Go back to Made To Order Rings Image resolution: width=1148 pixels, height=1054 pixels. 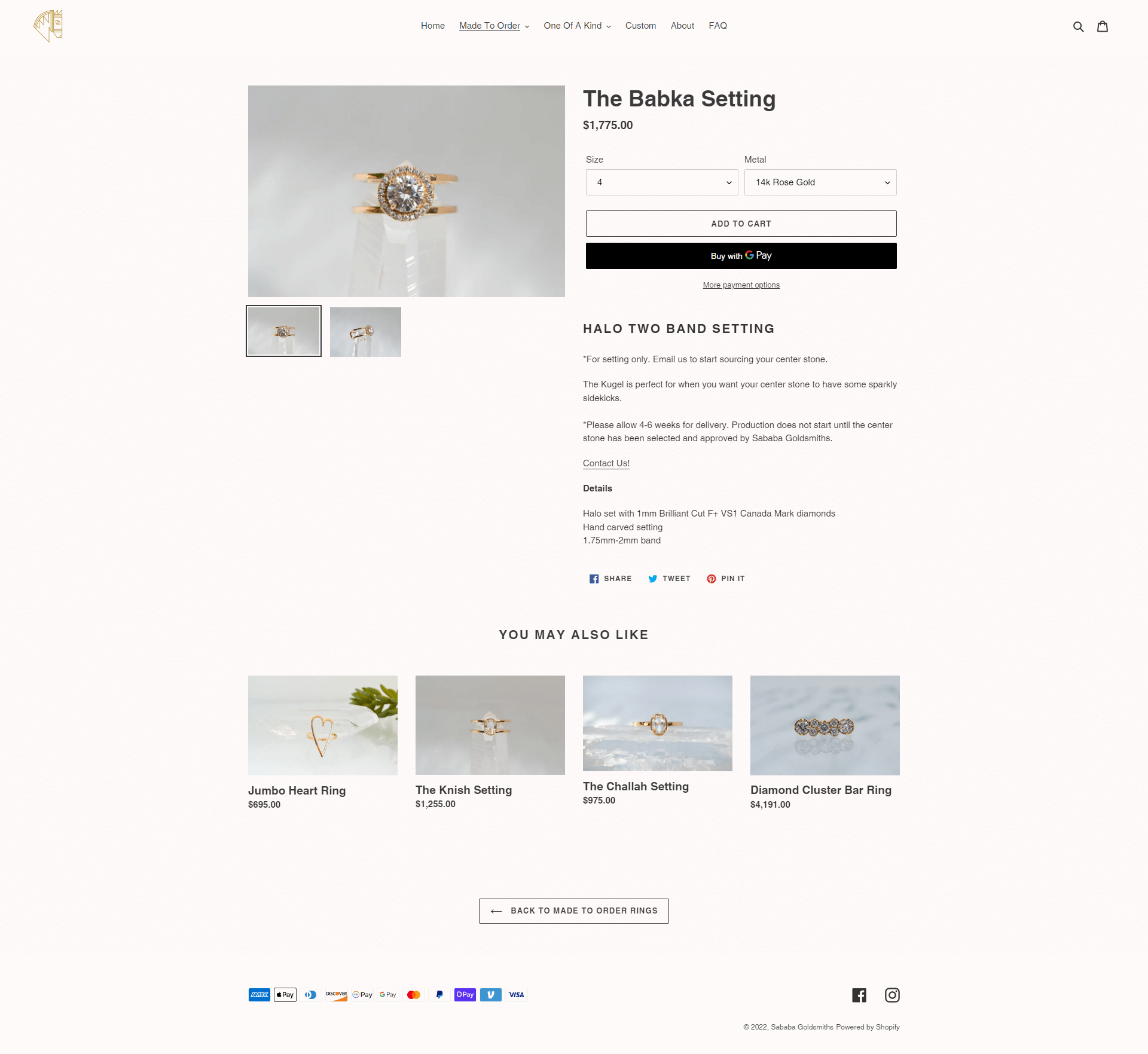pyautogui.click(x=573, y=911)
